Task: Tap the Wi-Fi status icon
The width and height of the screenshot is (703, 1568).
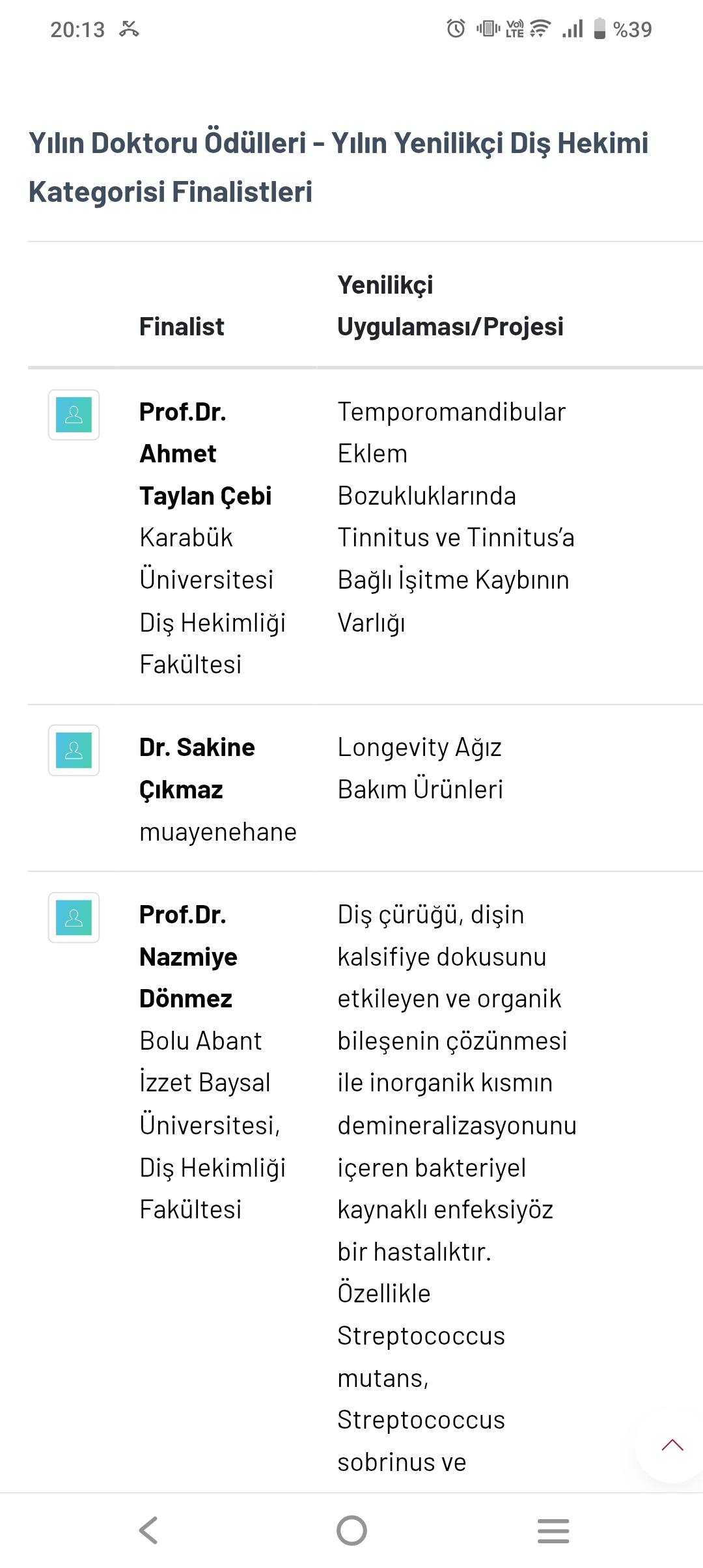Action: point(540,29)
